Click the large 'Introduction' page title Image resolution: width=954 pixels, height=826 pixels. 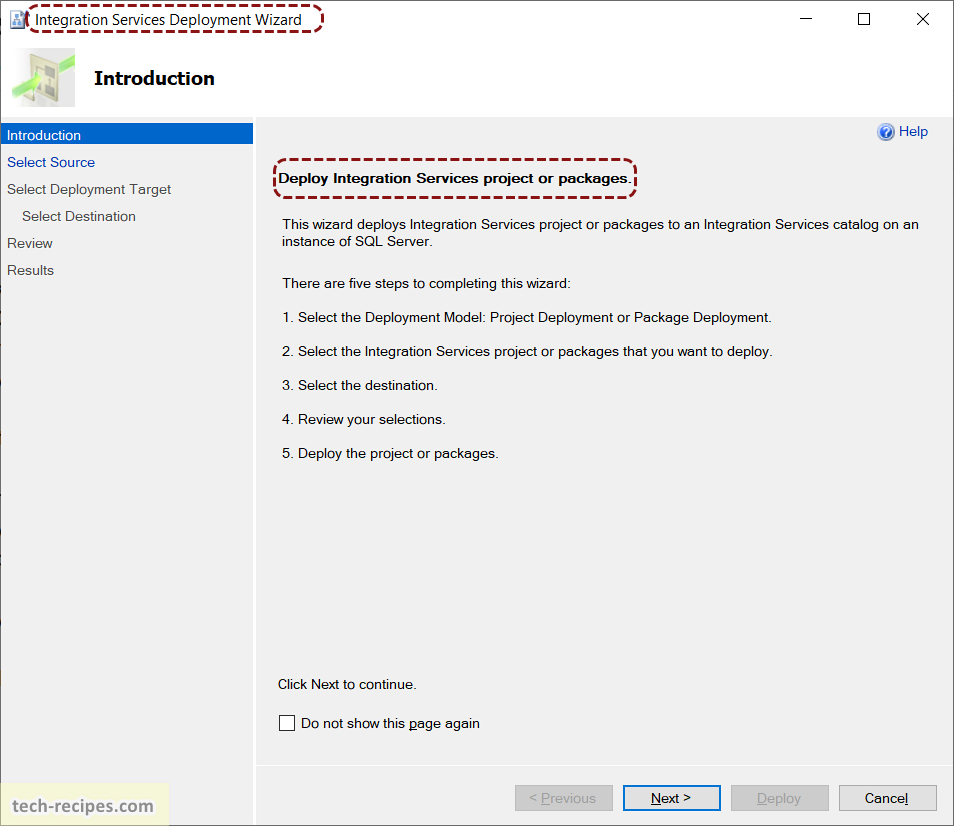tap(155, 78)
